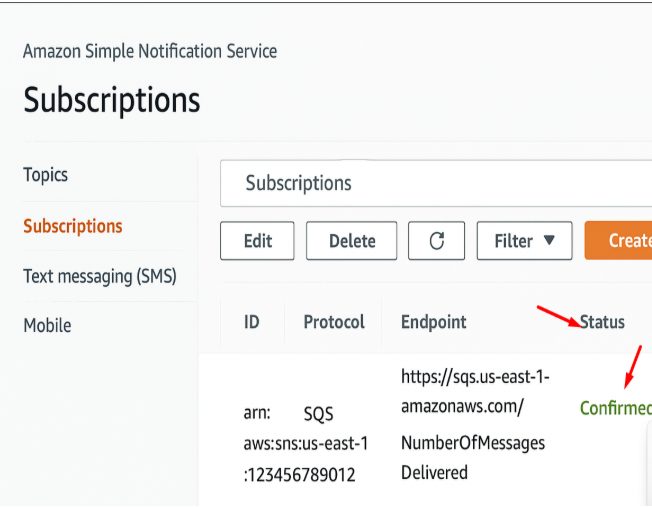
Task: Select the NumberOfMessages Delivered text
Action: pyautogui.click(x=473, y=457)
